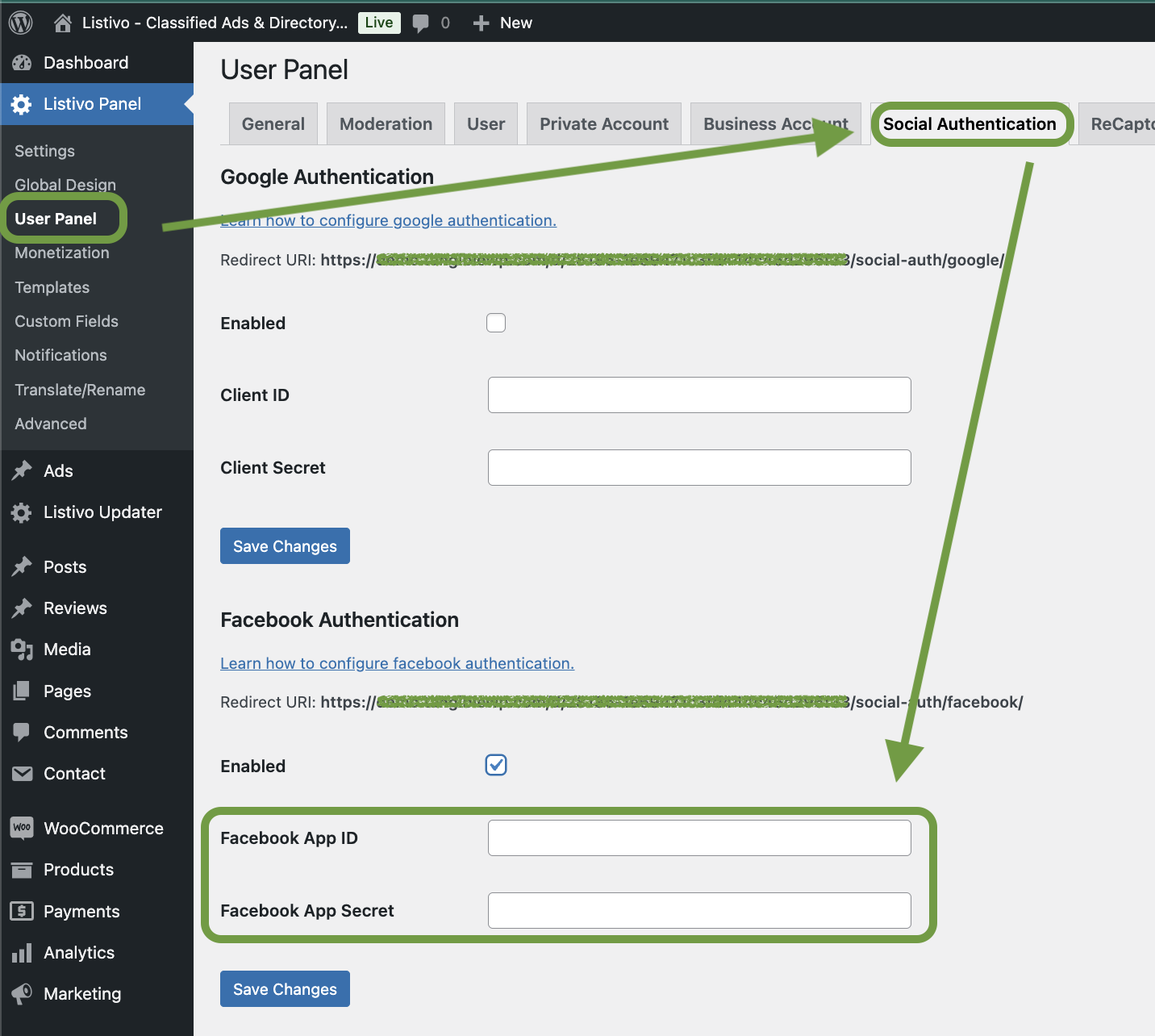Click the WooCommerce logo icon
Image resolution: width=1155 pixels, height=1036 pixels.
(22, 828)
